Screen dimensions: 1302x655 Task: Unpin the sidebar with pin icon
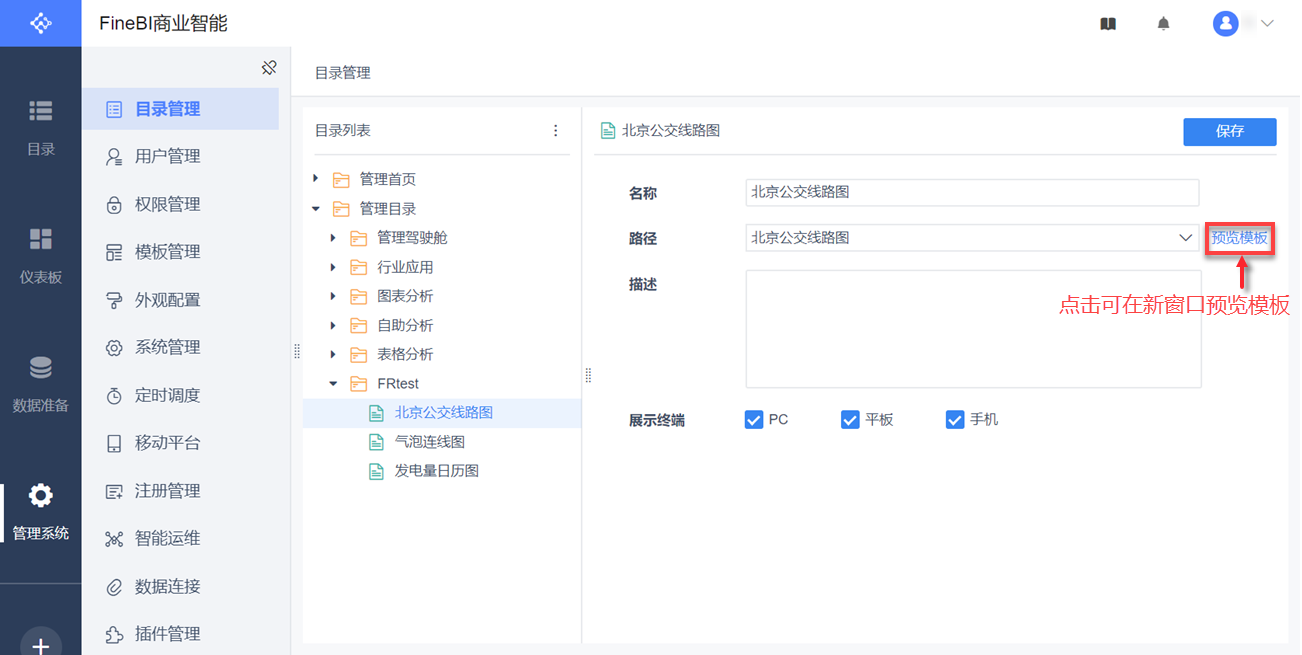[x=269, y=68]
